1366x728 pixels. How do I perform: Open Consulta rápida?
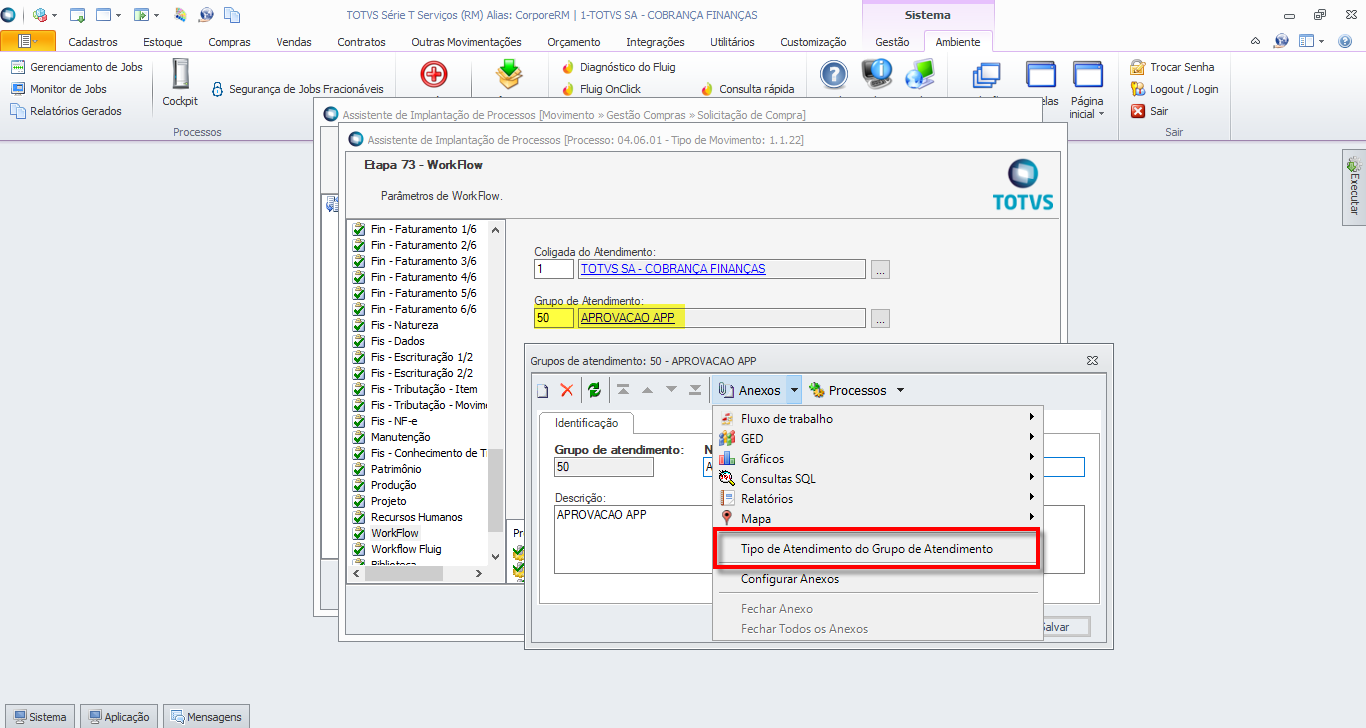tap(747, 89)
